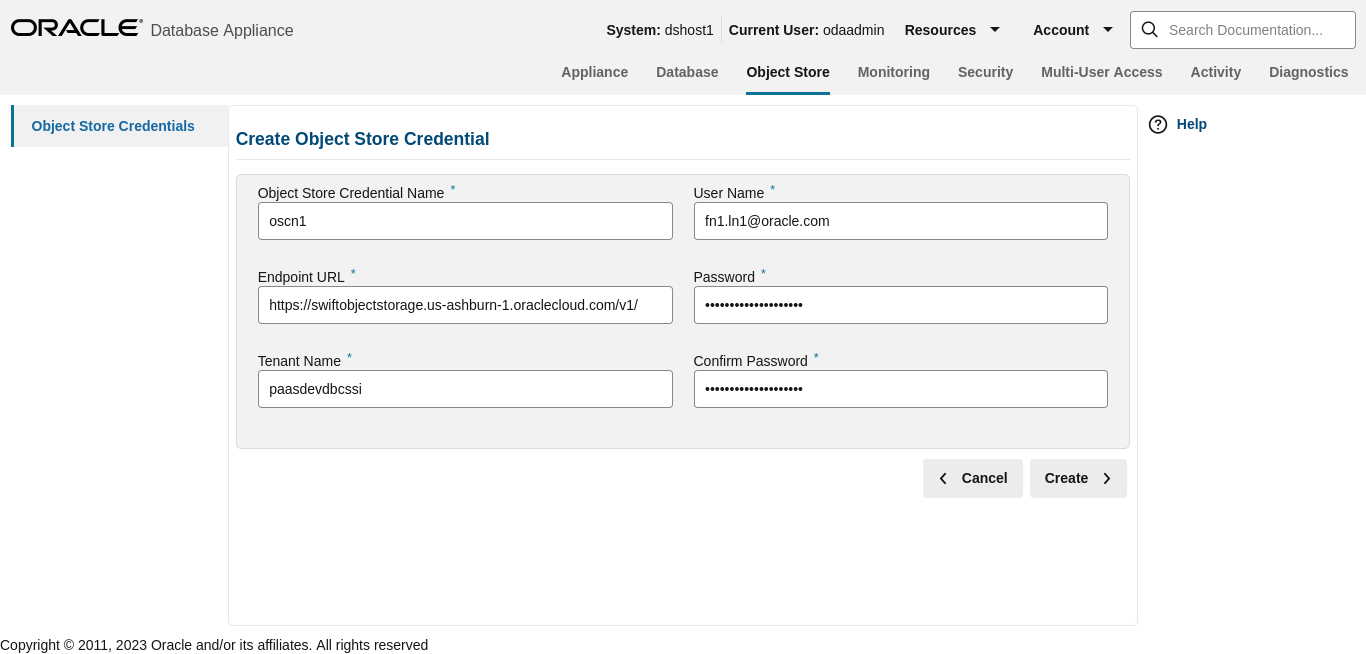Open the Diagnostics tab
The height and width of the screenshot is (654, 1366).
(x=1308, y=72)
